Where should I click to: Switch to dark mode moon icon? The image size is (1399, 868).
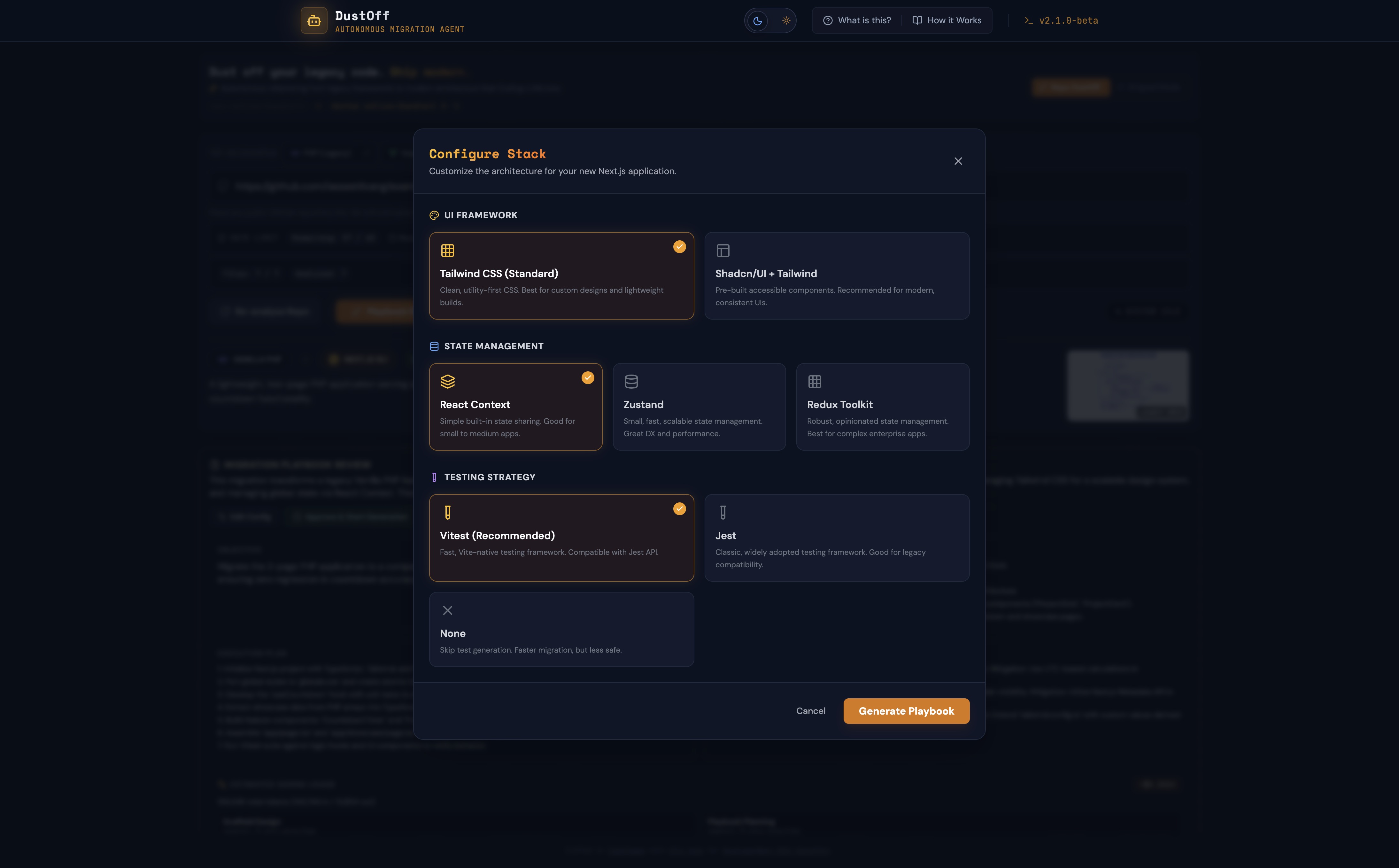point(757,21)
